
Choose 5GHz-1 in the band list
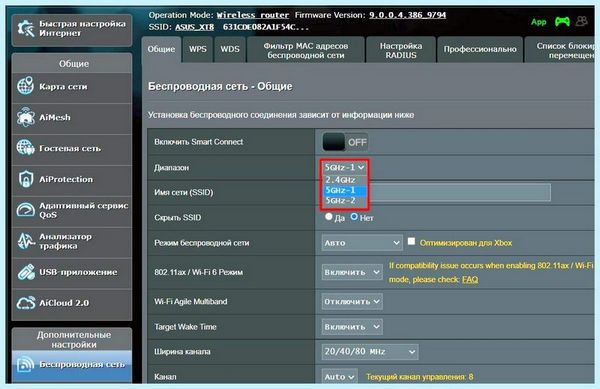click(344, 190)
